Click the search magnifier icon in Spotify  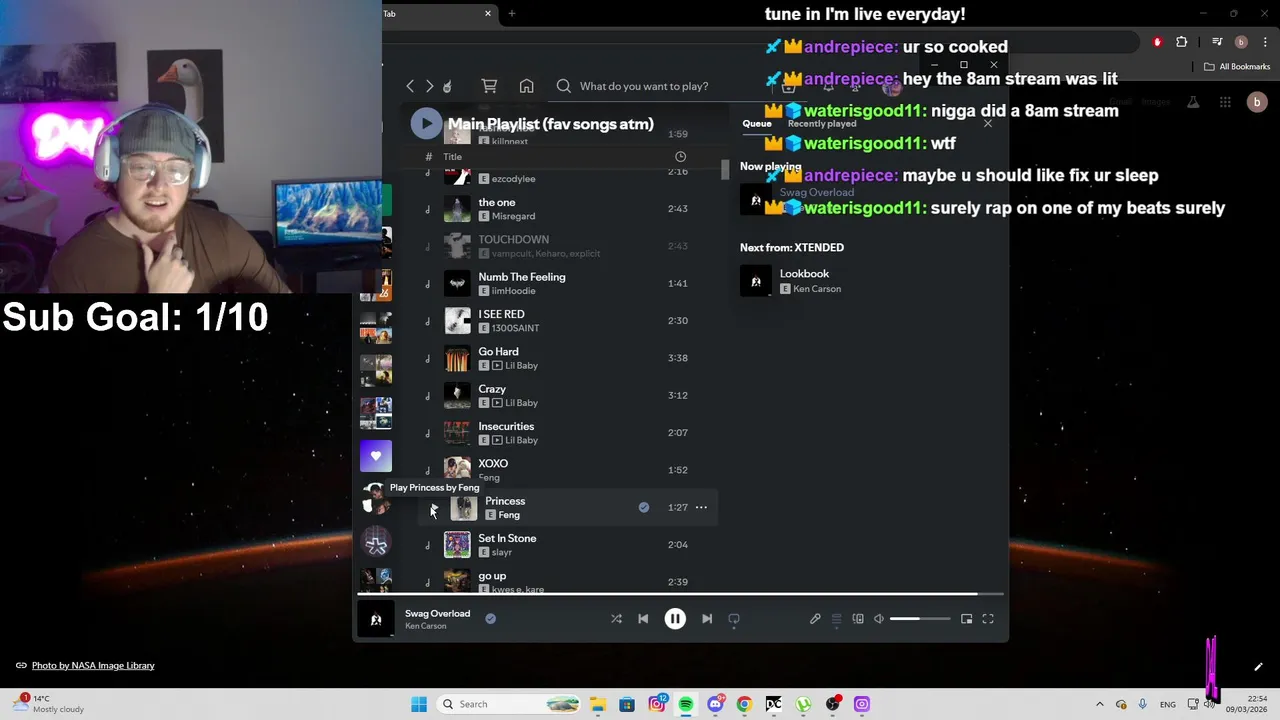click(x=564, y=86)
